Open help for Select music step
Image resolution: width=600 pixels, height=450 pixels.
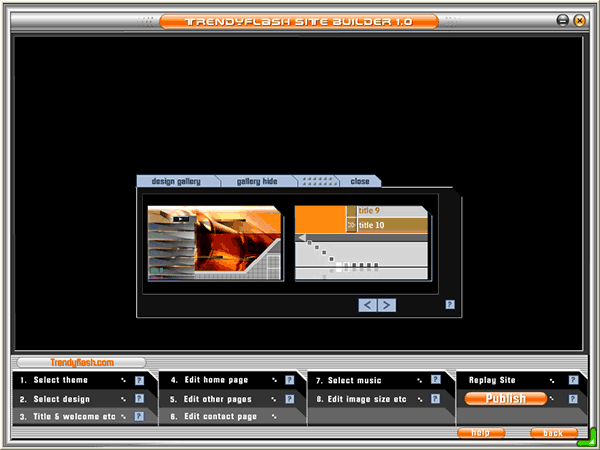tap(435, 380)
